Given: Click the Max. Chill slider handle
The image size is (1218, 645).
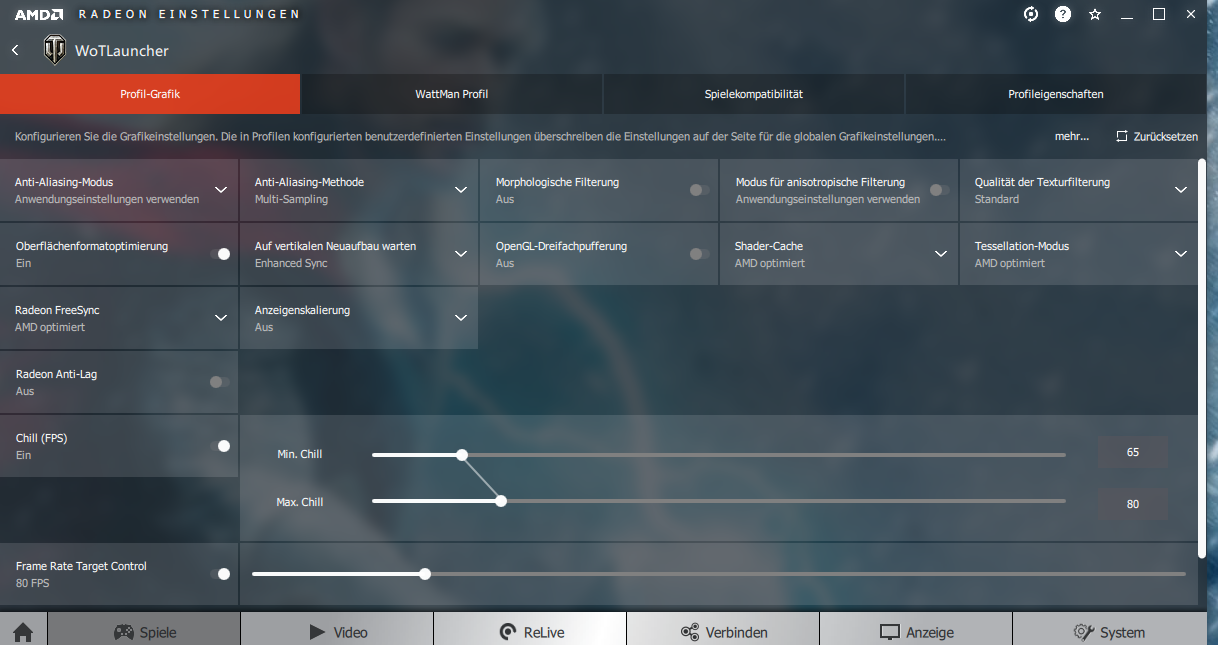Looking at the screenshot, I should click(x=501, y=501).
